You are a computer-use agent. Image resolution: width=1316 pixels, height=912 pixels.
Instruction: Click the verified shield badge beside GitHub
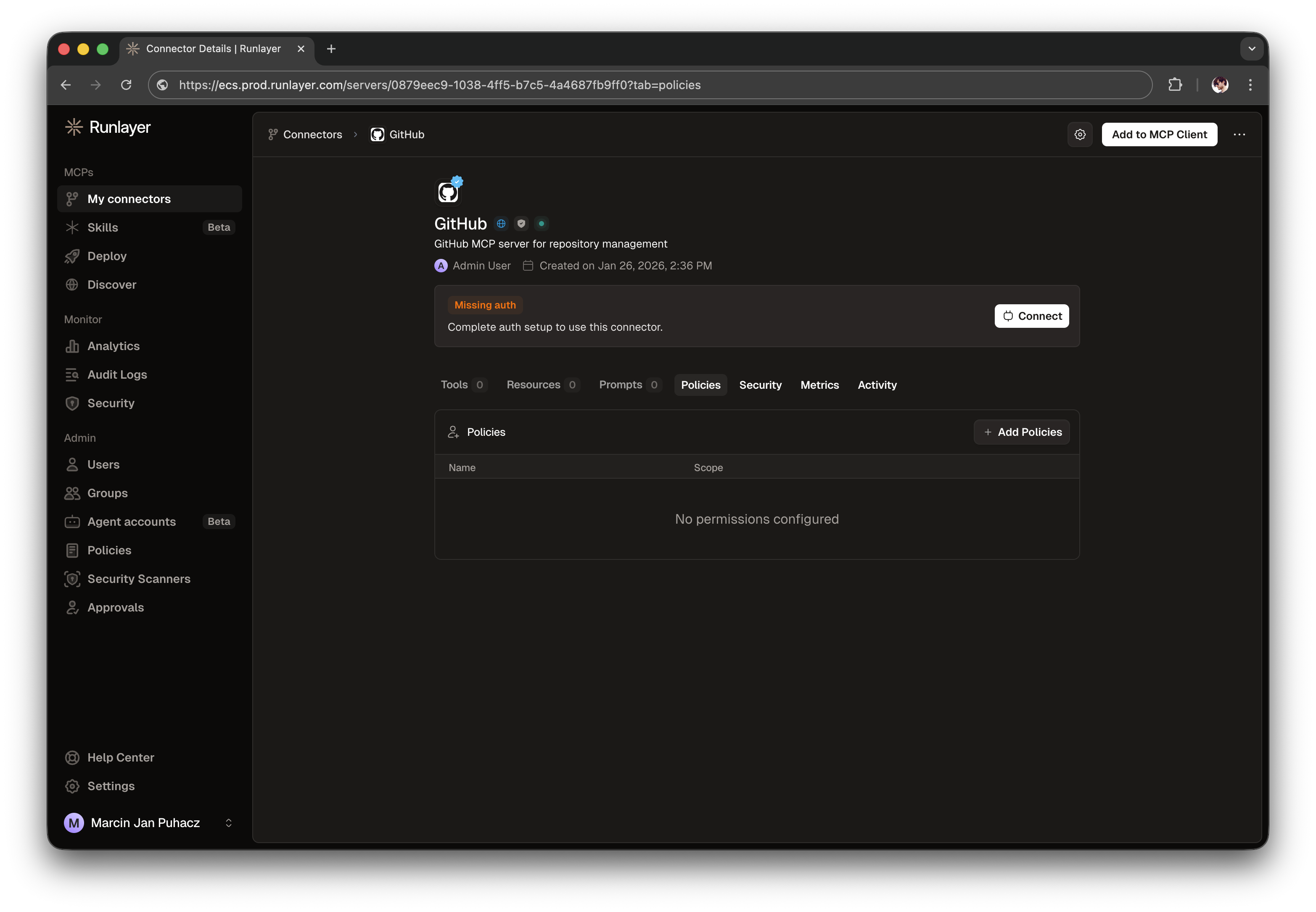coord(521,224)
